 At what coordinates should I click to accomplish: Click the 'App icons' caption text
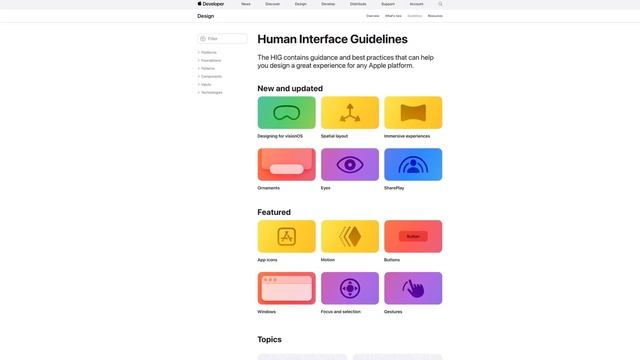tap(267, 260)
